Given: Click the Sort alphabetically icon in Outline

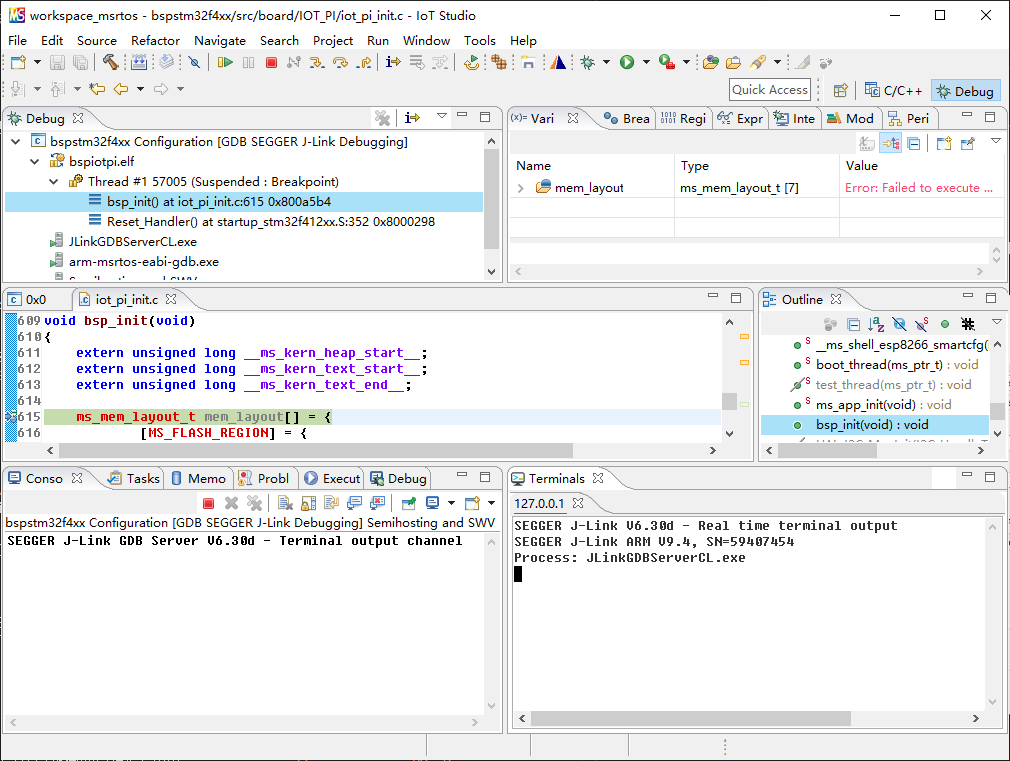Looking at the screenshot, I should [876, 324].
